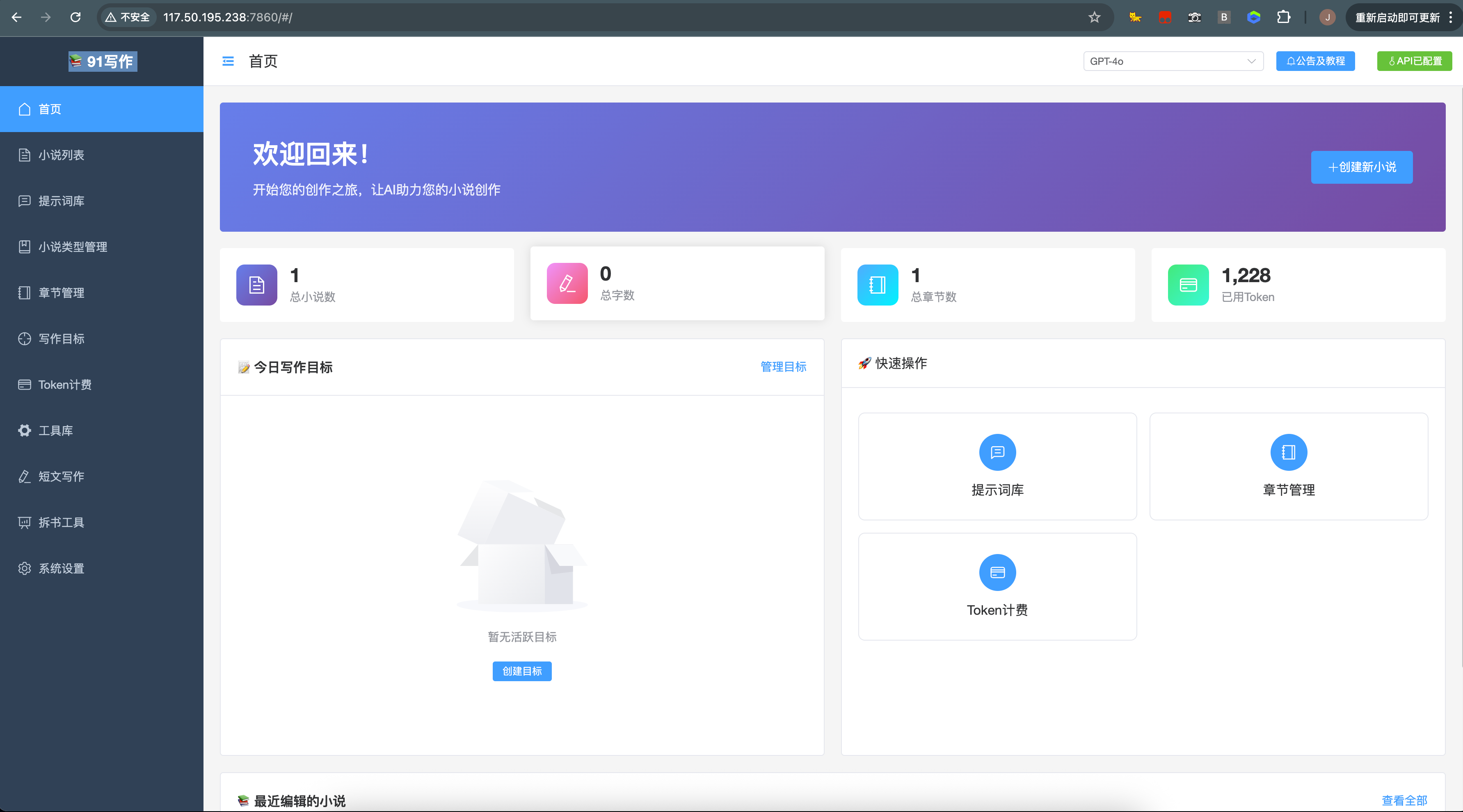
Task: Click the Token计费 quick action icon
Action: [997, 573]
